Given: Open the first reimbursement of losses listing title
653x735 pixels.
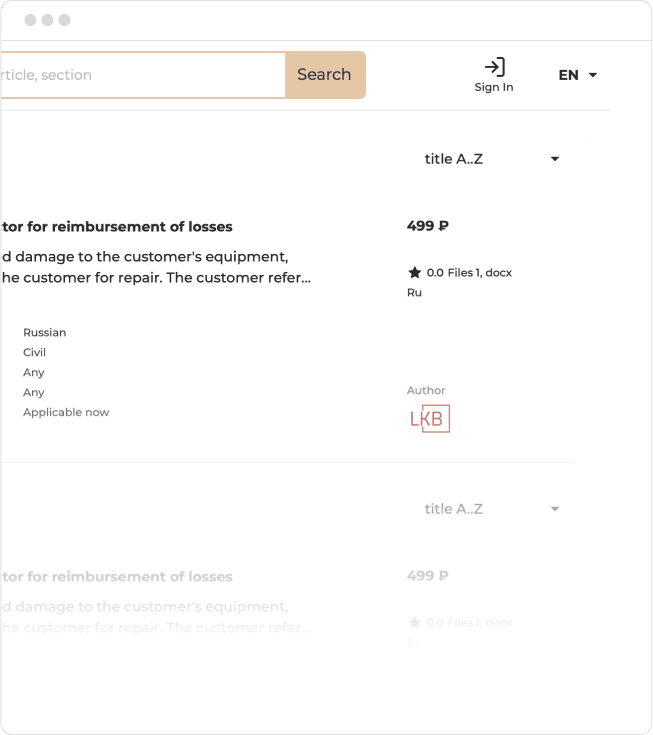Looking at the screenshot, I should [116, 226].
